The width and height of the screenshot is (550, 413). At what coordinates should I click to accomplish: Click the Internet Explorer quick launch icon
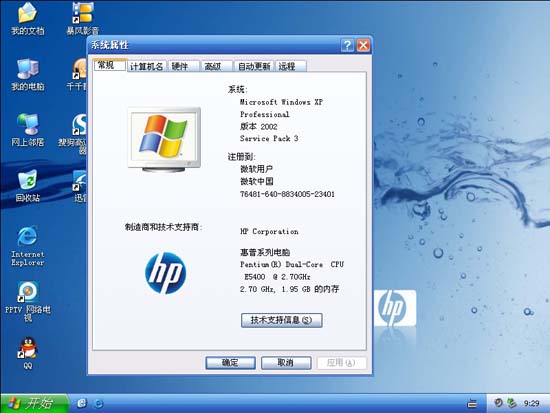pos(99,404)
